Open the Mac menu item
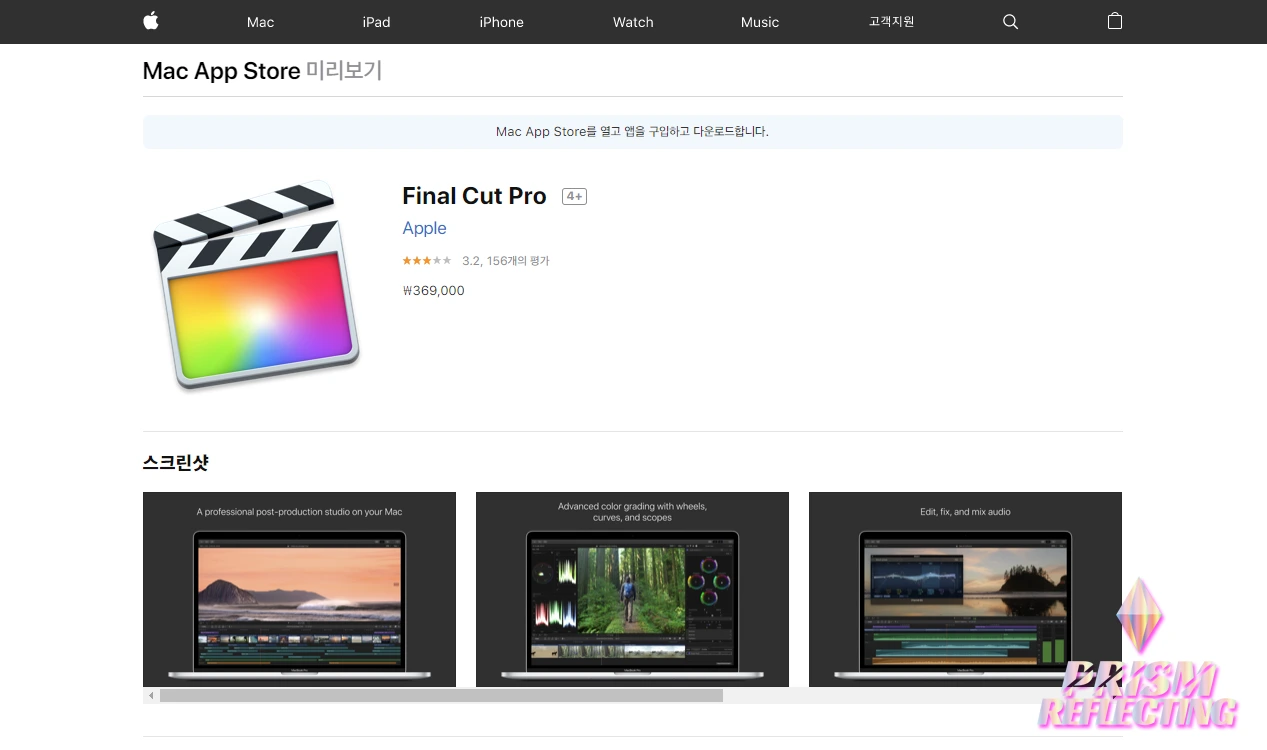1267x750 pixels. tap(260, 22)
